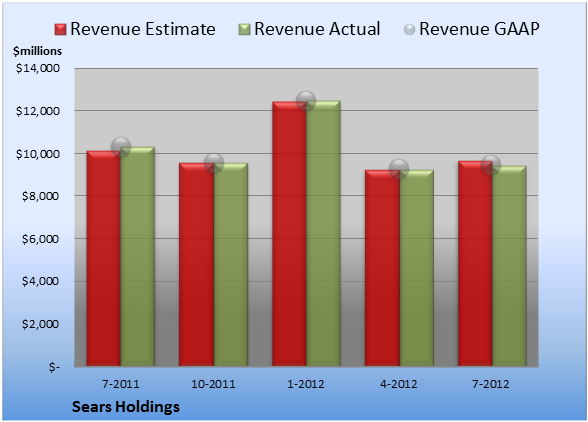
Task: Click the '4-2012' category label
Action: (x=399, y=384)
